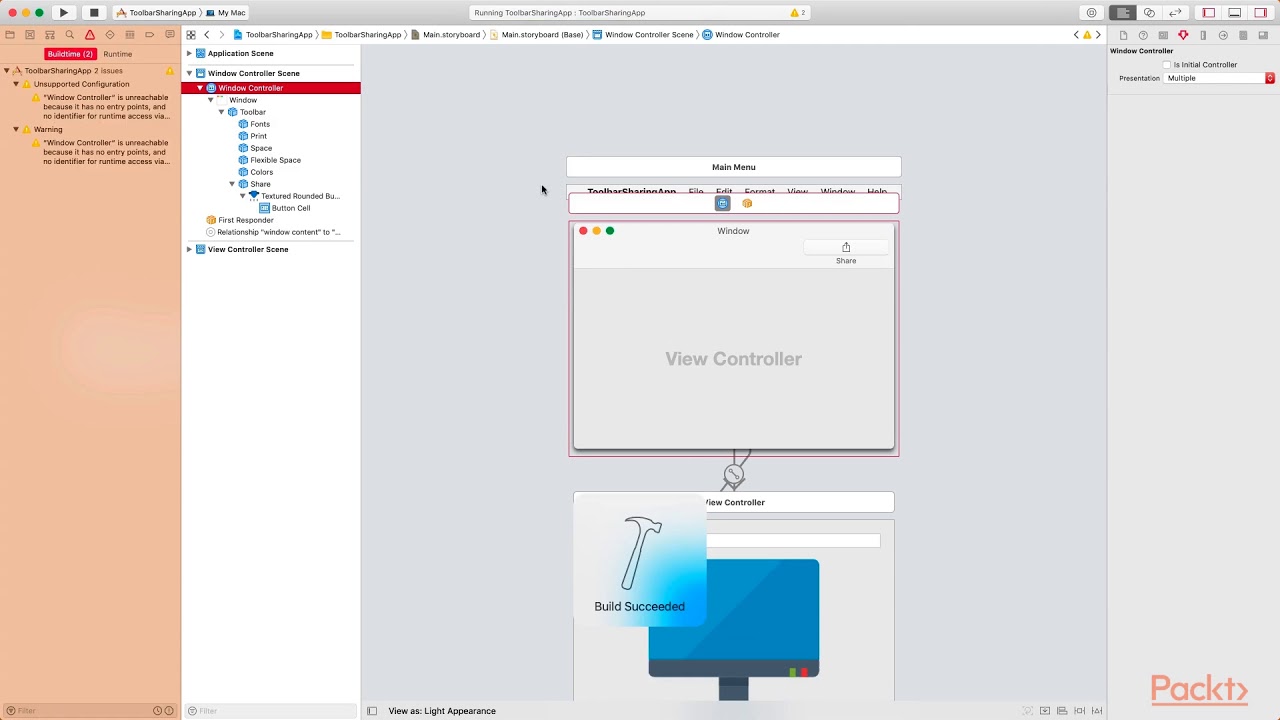Toggle the document outline visibility

point(372,711)
